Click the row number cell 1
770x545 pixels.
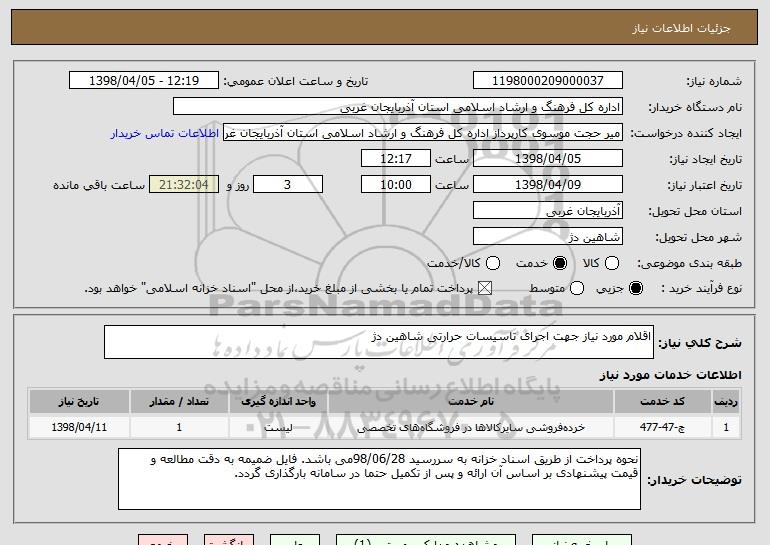[726, 427]
